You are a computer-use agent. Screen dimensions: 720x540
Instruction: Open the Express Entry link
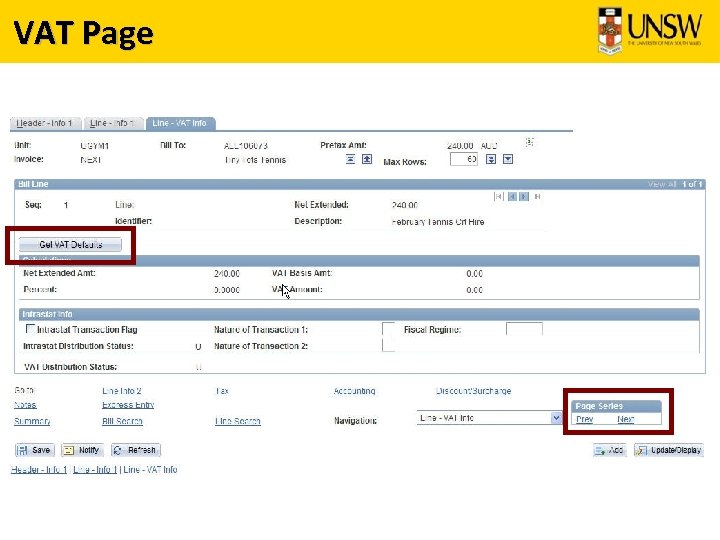click(128, 405)
